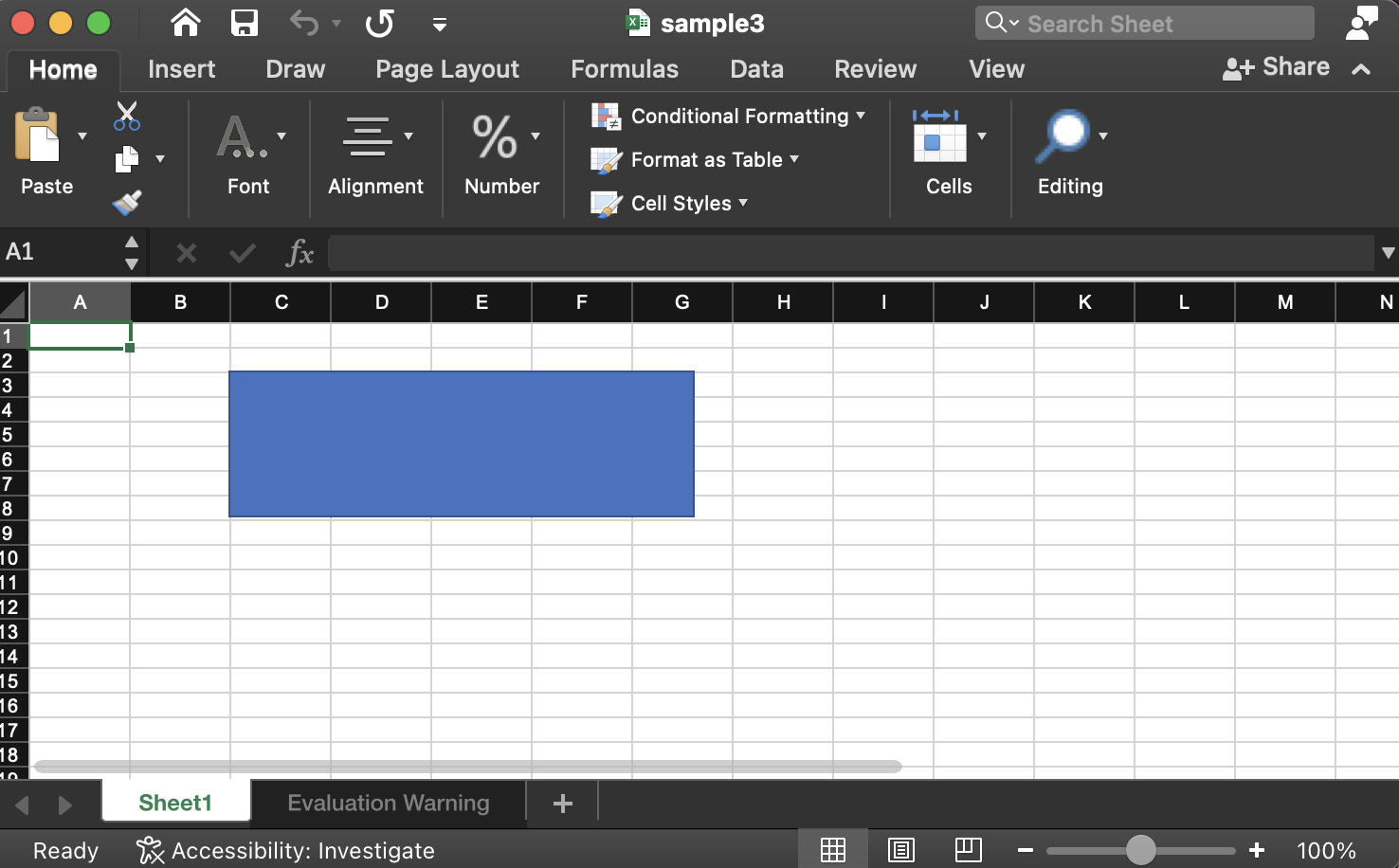
Task: Click the Share button
Action: (x=1277, y=67)
